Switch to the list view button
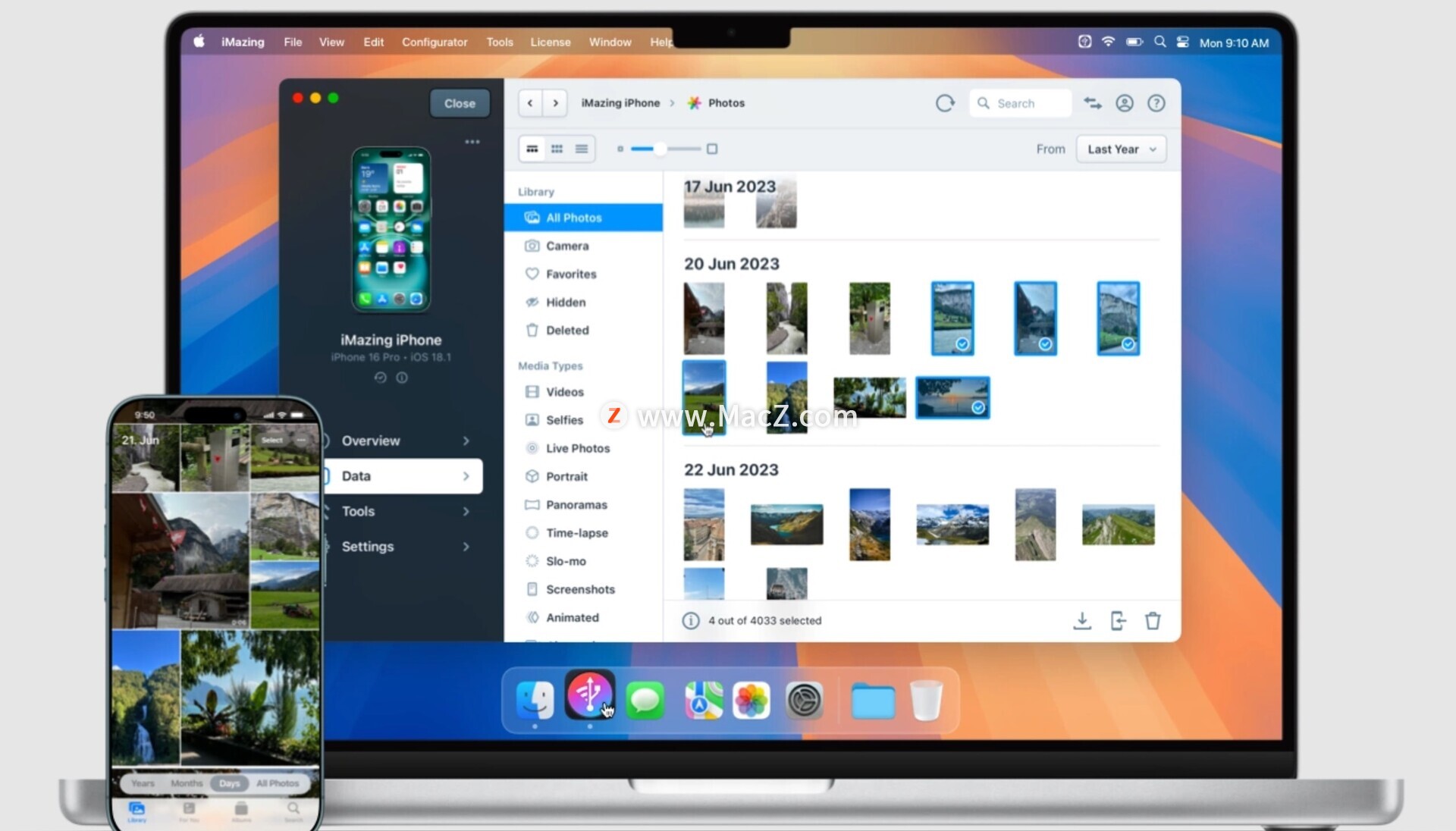 click(582, 149)
